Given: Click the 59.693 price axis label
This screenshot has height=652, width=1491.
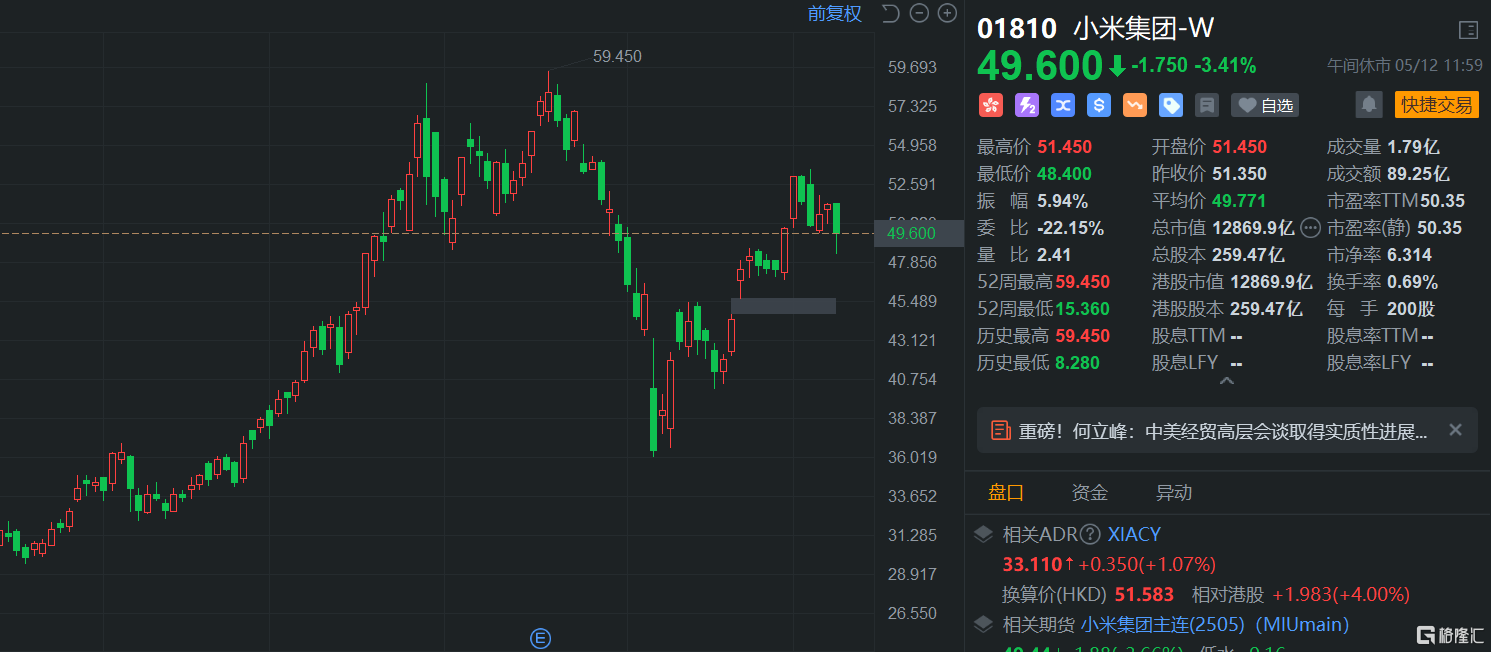Looking at the screenshot, I should (912, 67).
